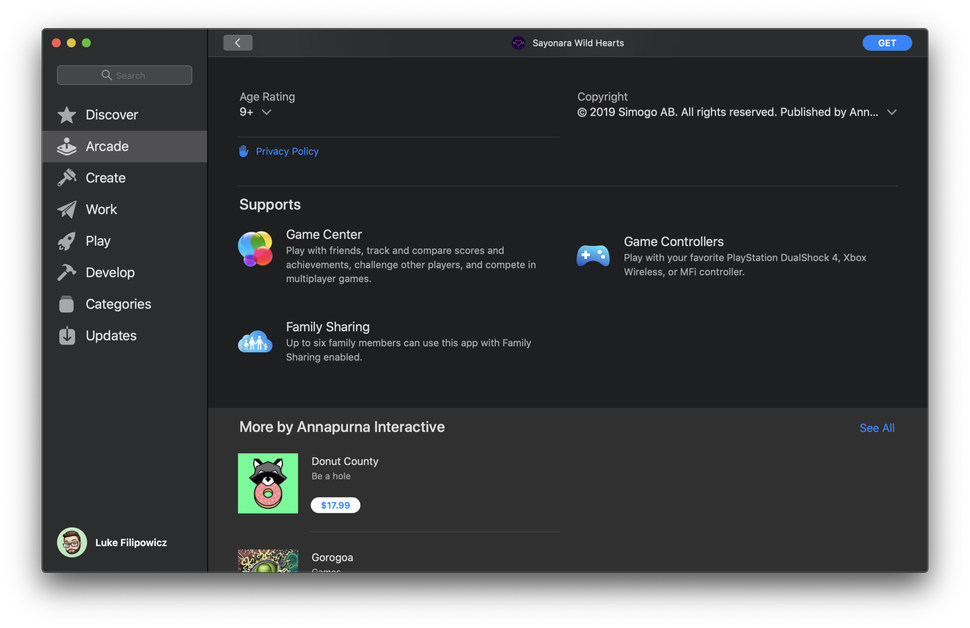Click the Develop wrench icon
The width and height of the screenshot is (970, 628).
pyautogui.click(x=67, y=273)
